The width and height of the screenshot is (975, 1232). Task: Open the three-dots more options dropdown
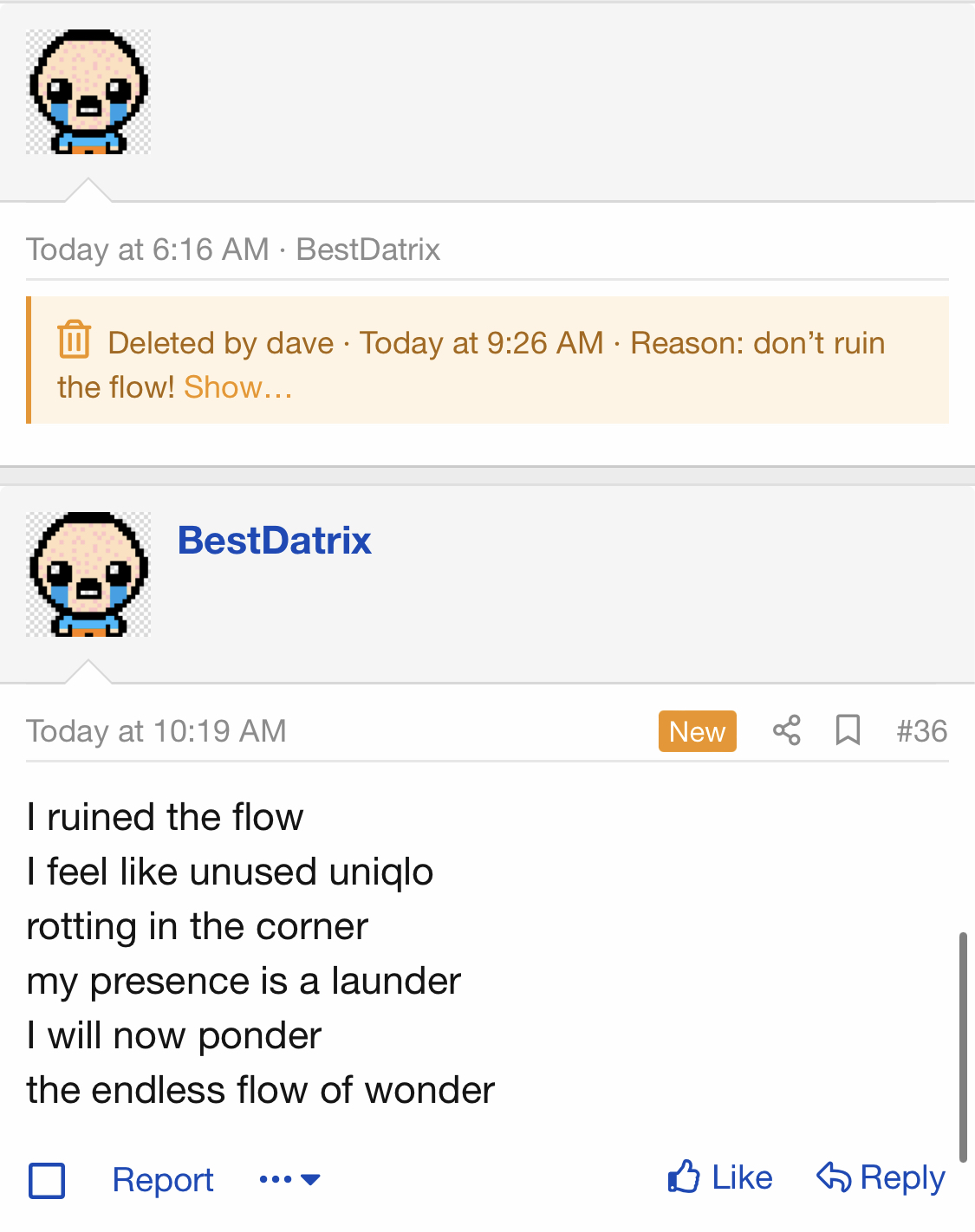point(289,1179)
